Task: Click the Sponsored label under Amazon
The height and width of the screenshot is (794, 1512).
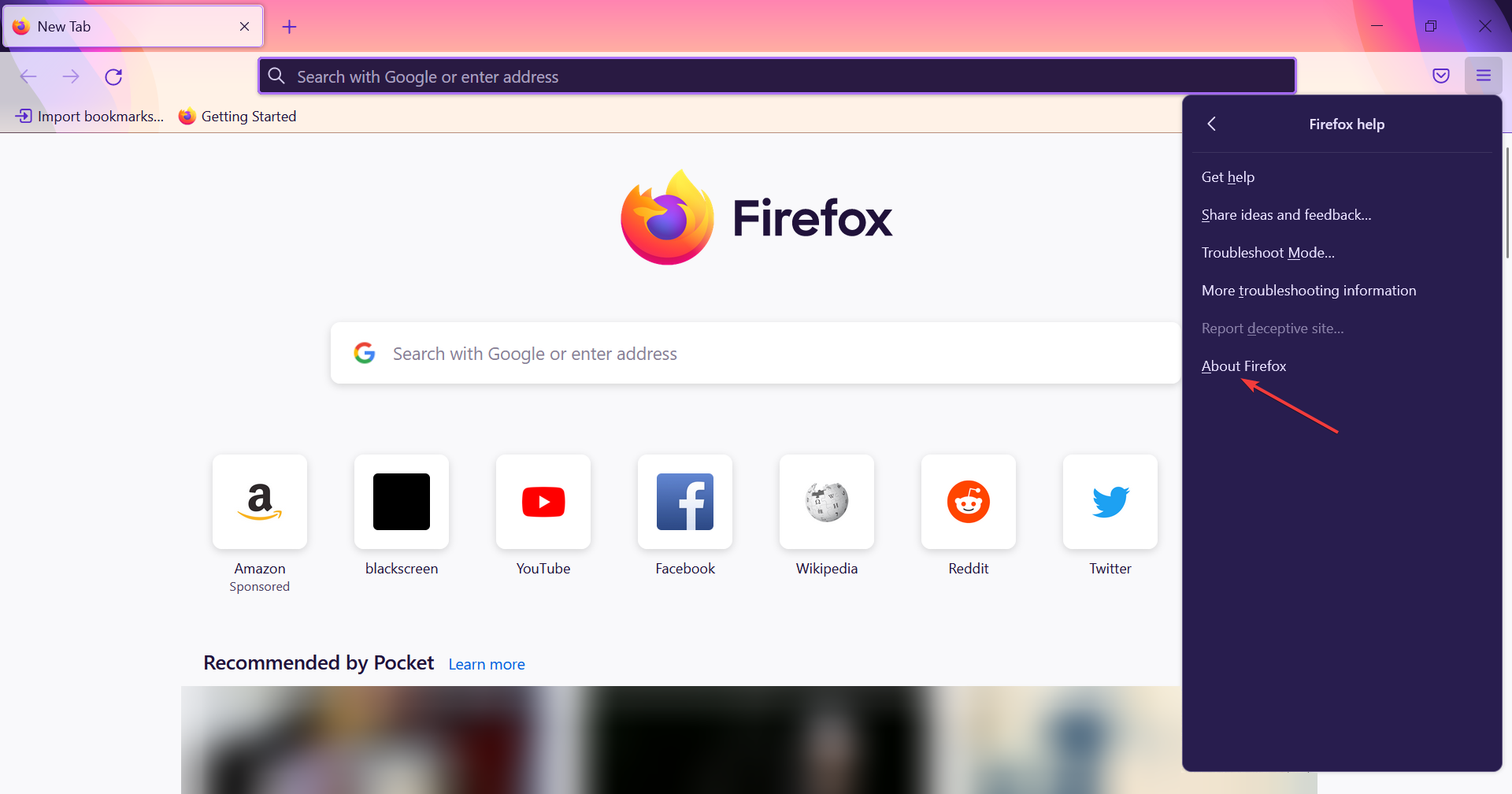Action: click(260, 587)
